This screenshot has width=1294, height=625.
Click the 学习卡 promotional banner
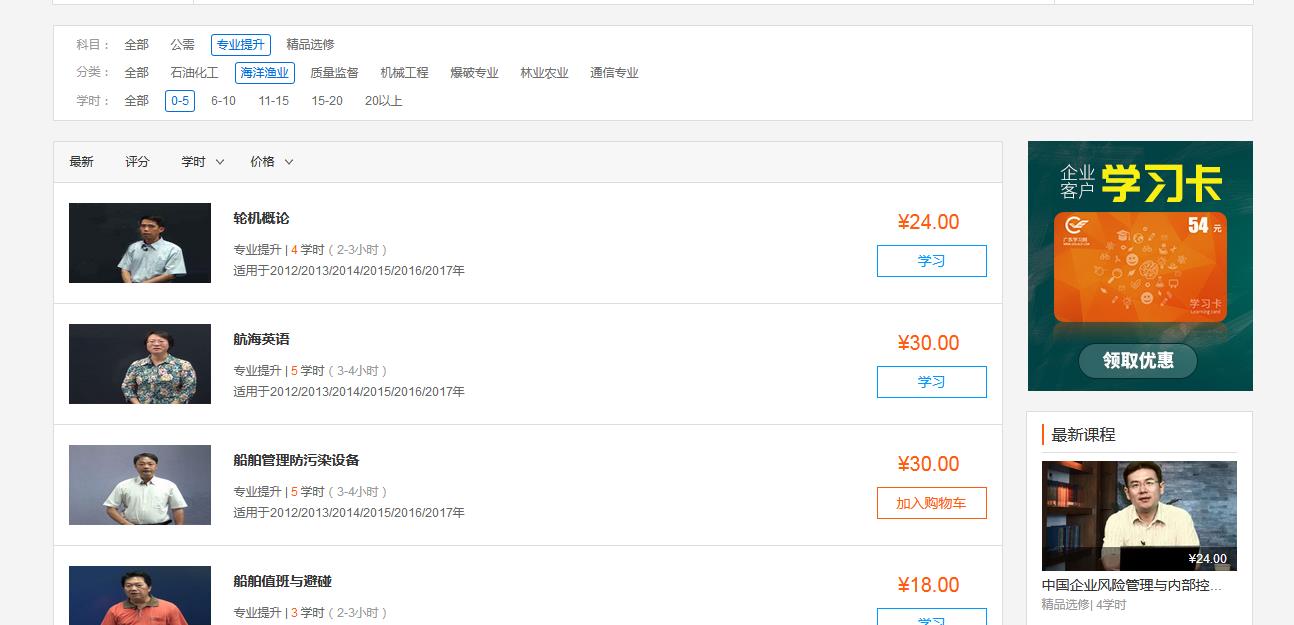[x=1140, y=266]
